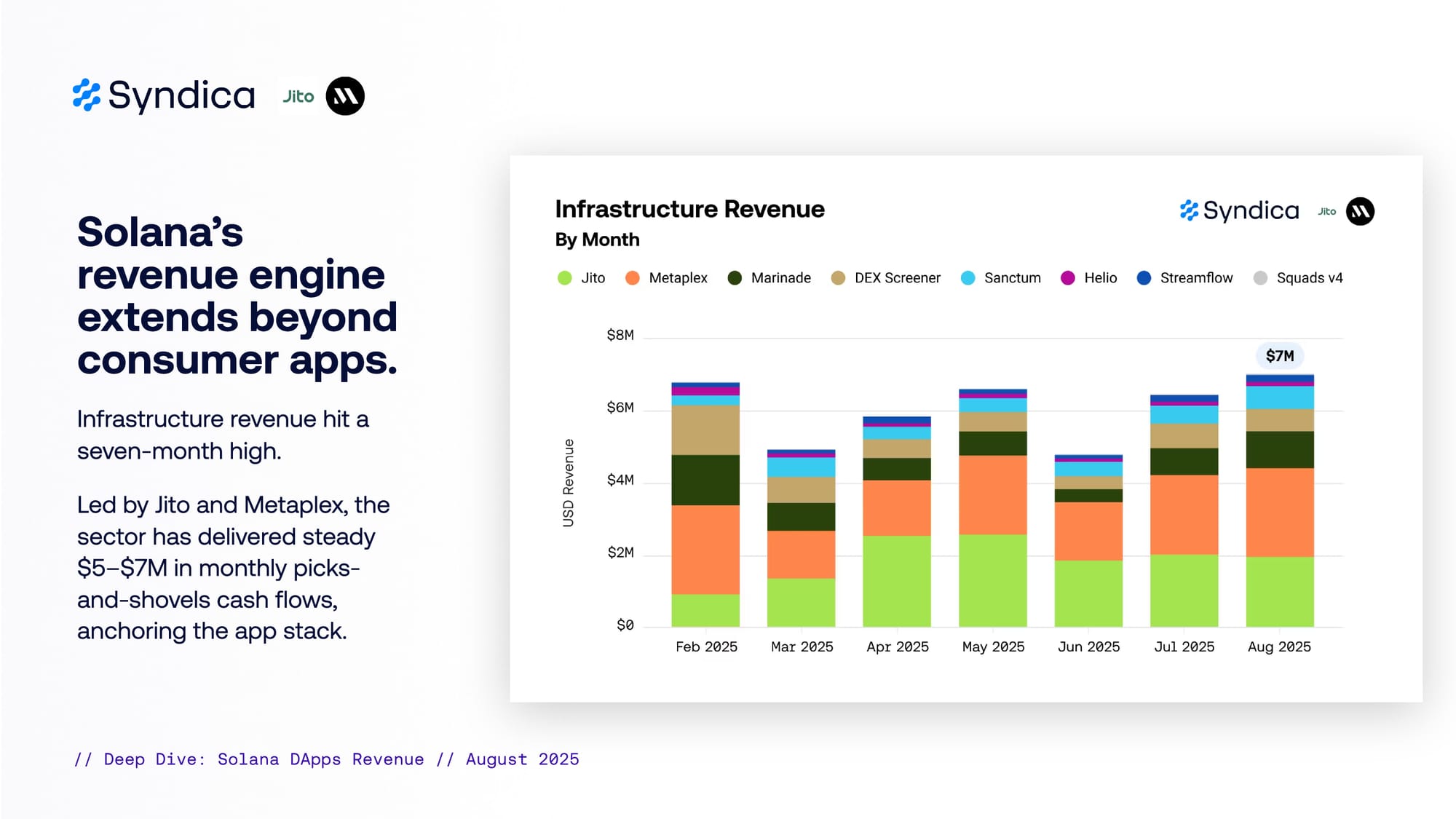Select the tan DEX Screener legend dot
This screenshot has height=819, width=1456.
coord(838,278)
